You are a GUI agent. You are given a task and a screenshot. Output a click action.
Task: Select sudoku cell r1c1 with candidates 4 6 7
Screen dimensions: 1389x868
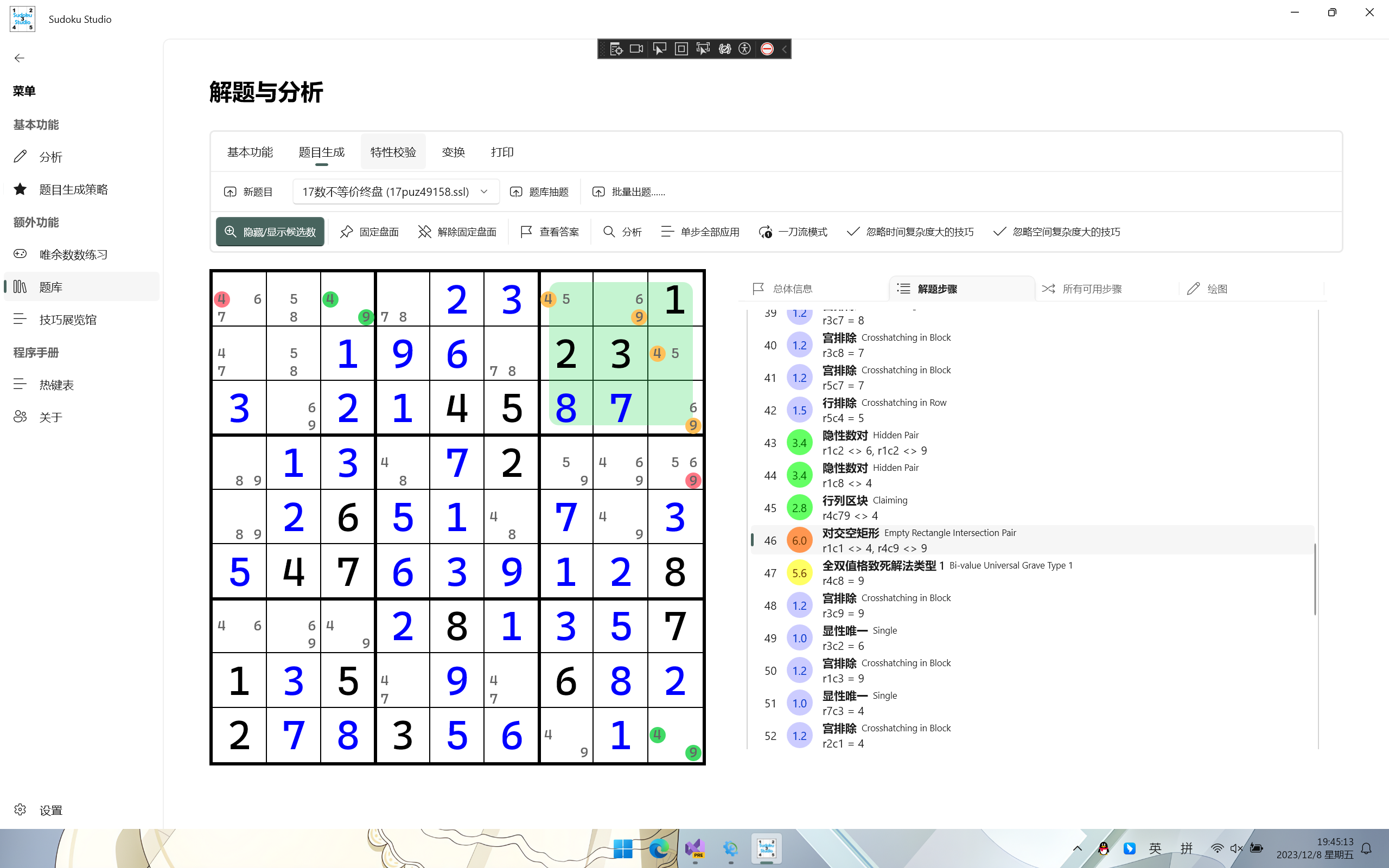[x=239, y=299]
